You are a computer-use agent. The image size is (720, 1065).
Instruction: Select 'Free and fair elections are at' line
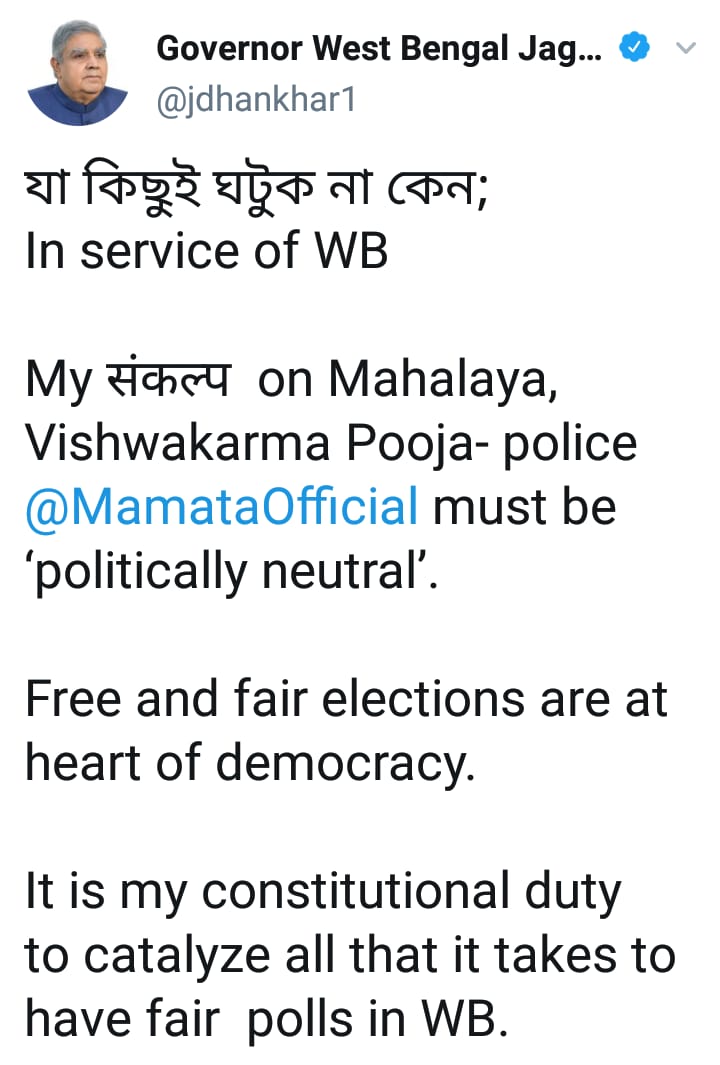346,699
